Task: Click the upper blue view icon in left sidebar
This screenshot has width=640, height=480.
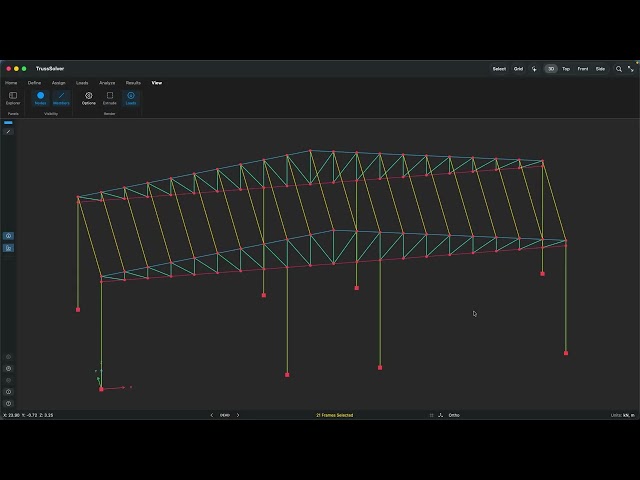Action: (x=8, y=236)
